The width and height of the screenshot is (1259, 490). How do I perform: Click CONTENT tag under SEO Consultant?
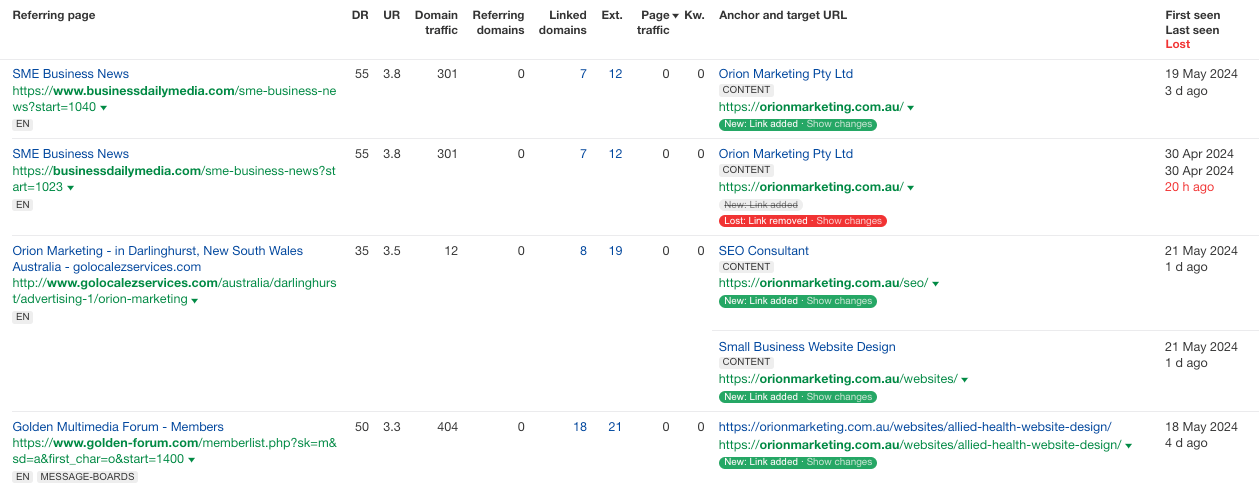pos(747,267)
